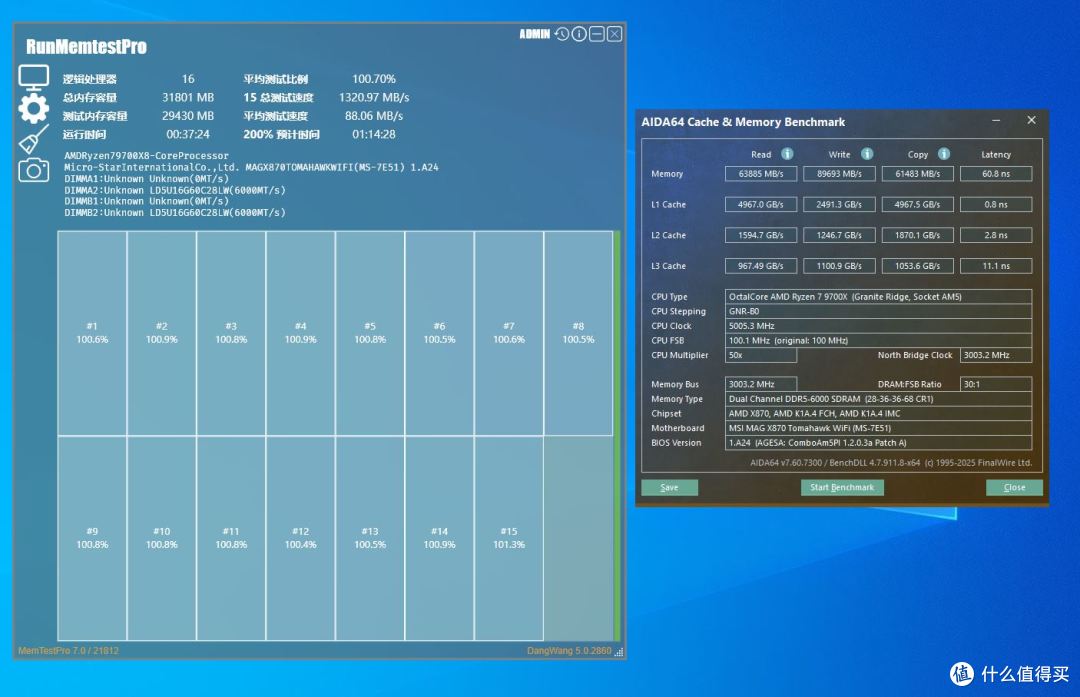This screenshot has width=1080, height=697.
Task: Select memory test block #3
Action: pyautogui.click(x=231, y=333)
